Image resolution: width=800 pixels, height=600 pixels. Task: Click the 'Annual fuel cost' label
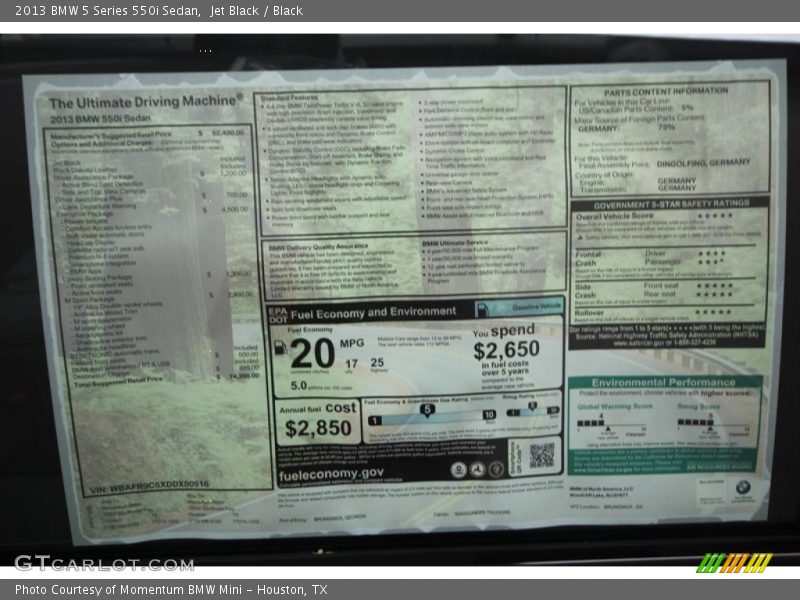pyautogui.click(x=318, y=409)
